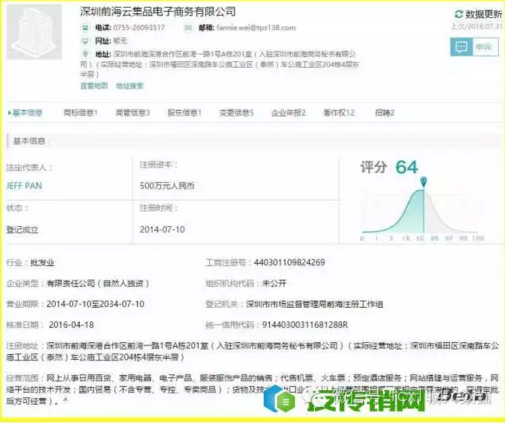The height and width of the screenshot is (423, 505).
Task: Click legal representative link JEFF PAN
Action: coord(24,186)
